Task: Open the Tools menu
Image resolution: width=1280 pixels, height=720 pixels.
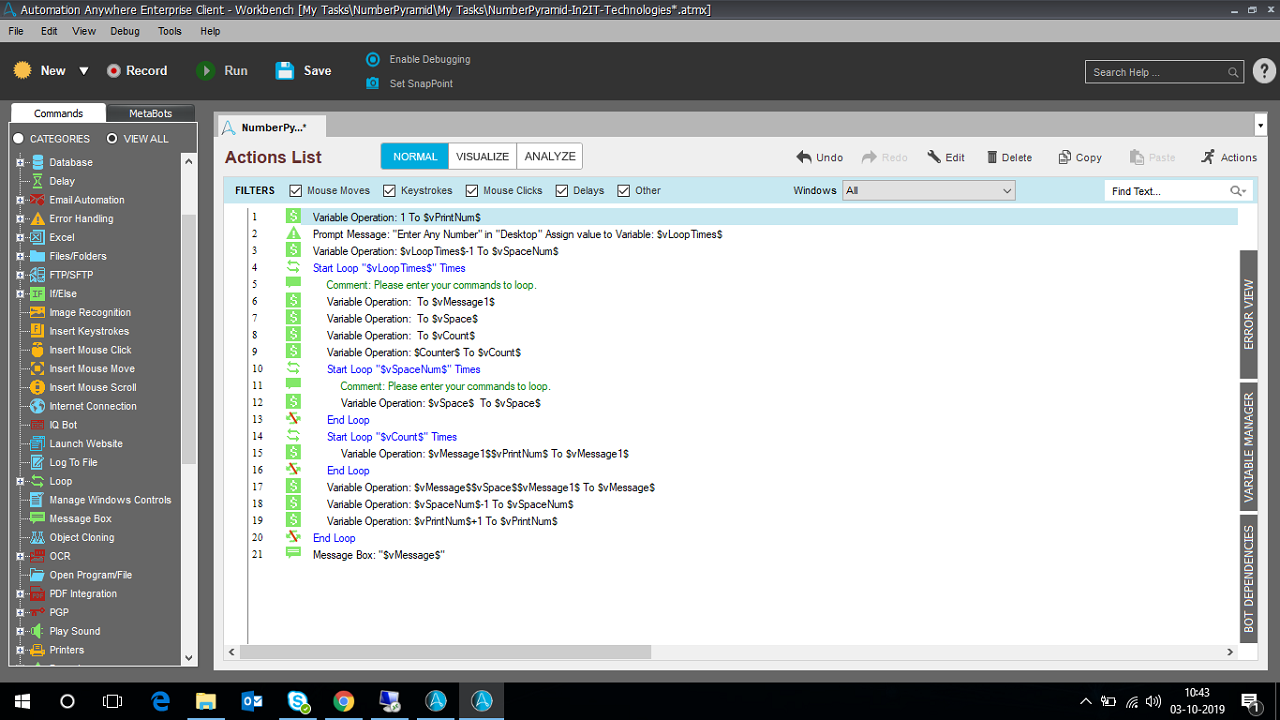Action: [x=170, y=31]
